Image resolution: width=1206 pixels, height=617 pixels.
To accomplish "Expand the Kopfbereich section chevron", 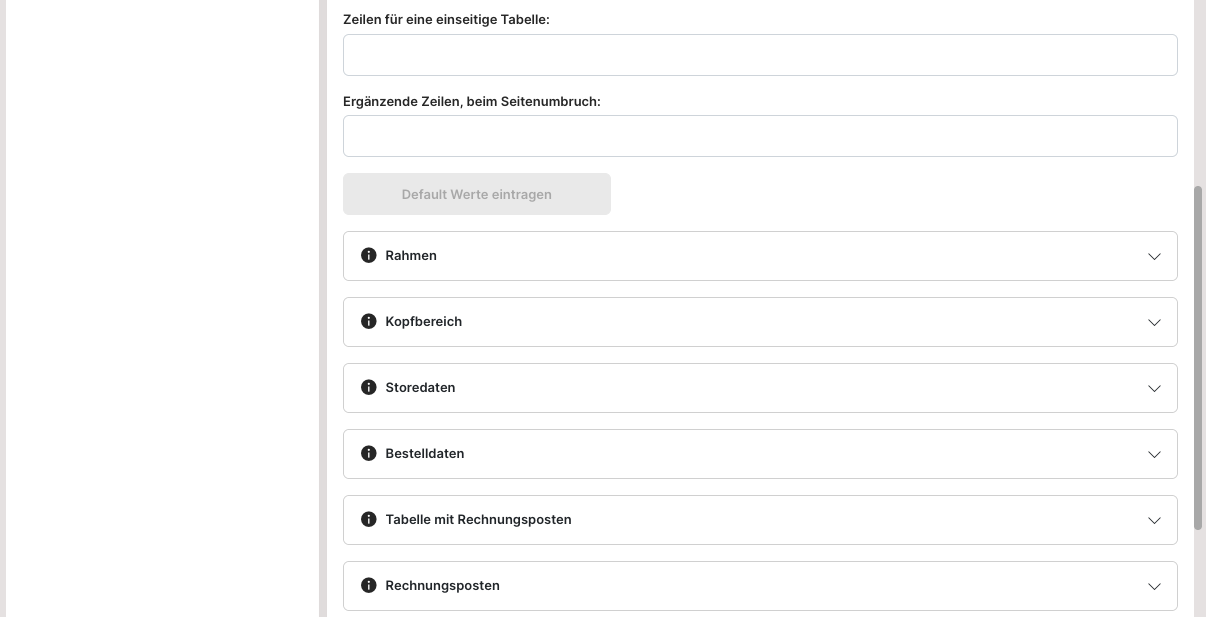I will pyautogui.click(x=1154, y=322).
